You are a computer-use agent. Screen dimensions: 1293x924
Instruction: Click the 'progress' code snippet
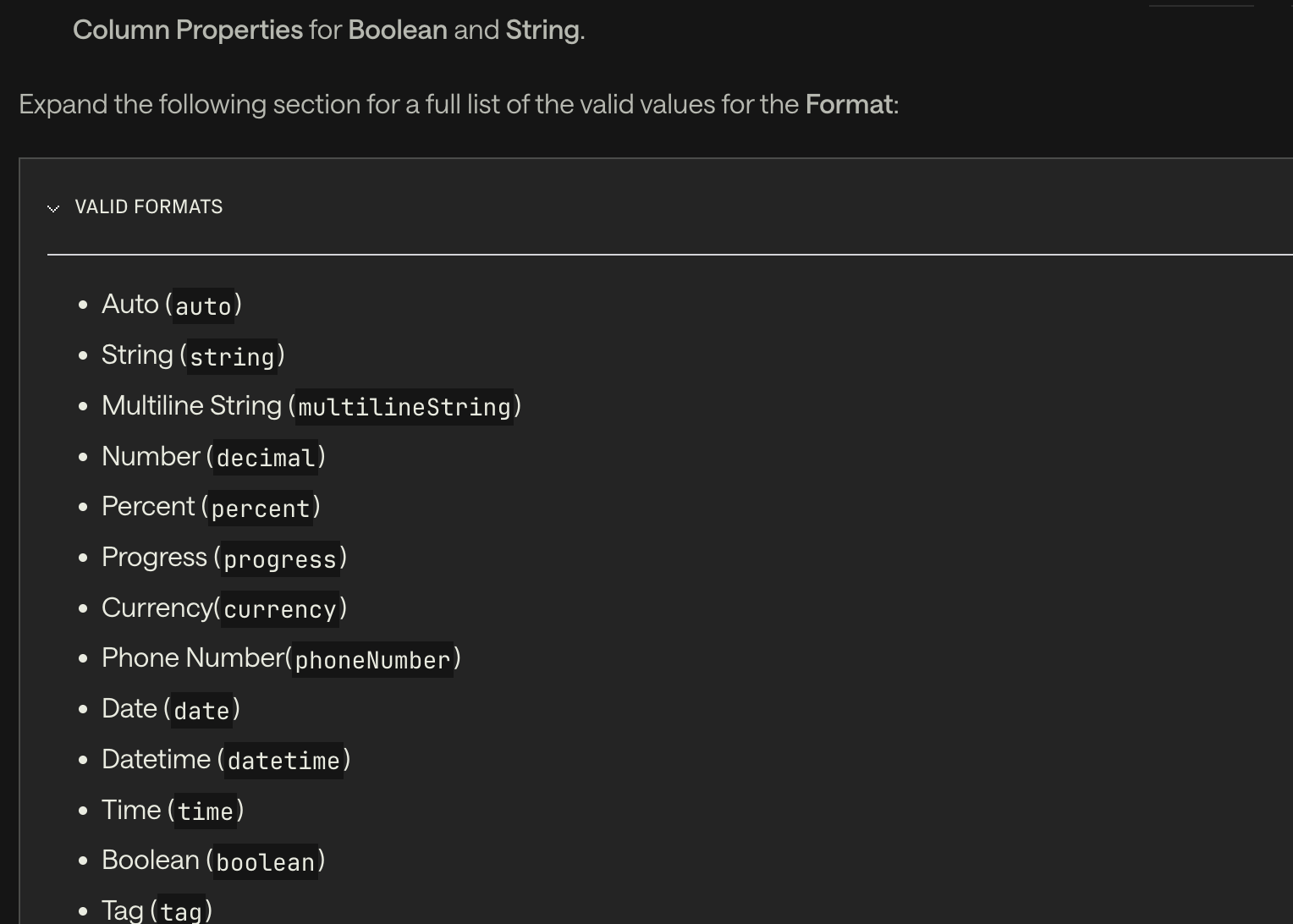(280, 559)
